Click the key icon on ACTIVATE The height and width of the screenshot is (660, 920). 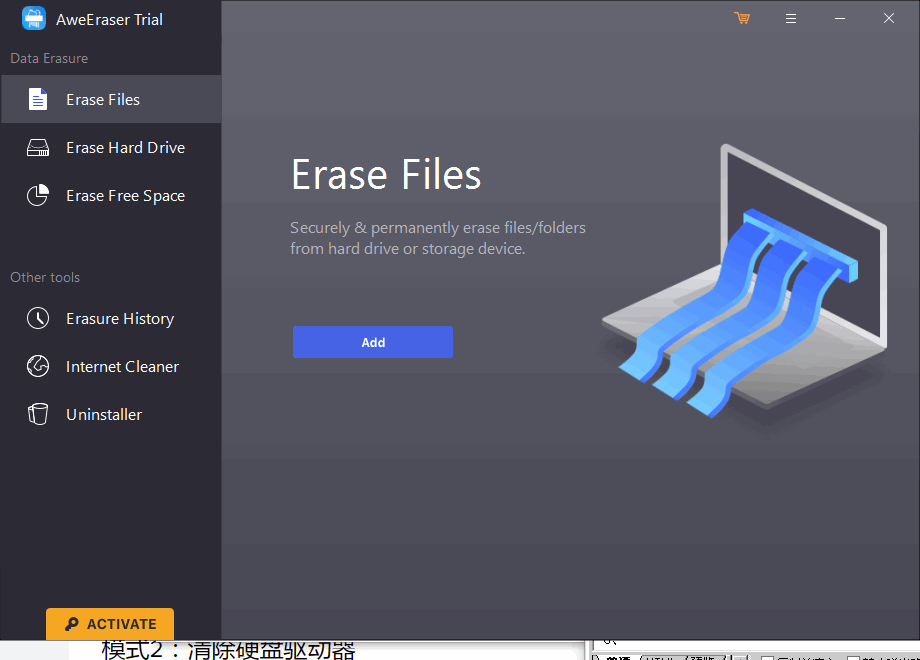pyautogui.click(x=72, y=624)
